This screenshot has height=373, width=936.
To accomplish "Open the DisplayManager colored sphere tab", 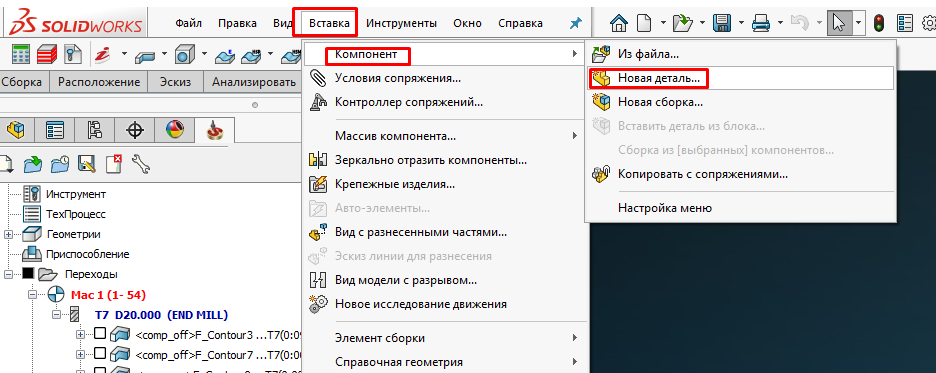I will (x=175, y=129).
